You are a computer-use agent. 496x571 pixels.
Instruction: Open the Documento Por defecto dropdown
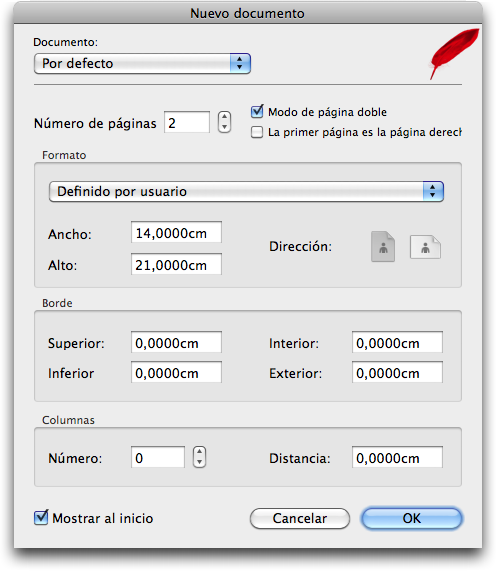pos(142,63)
